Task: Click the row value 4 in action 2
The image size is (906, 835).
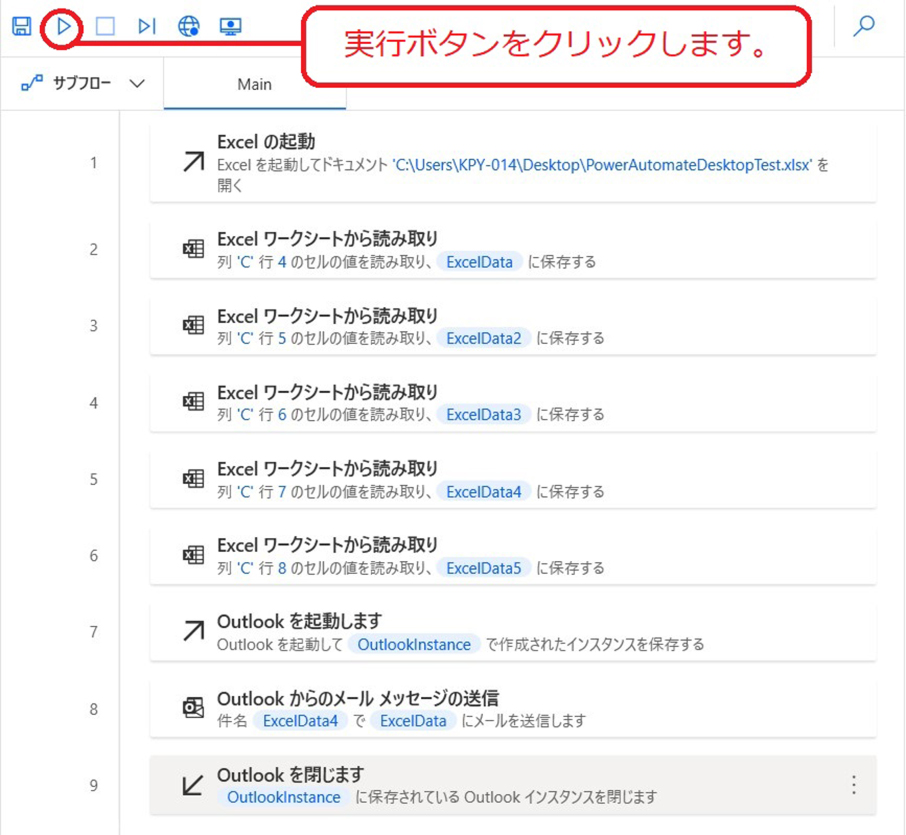Action: coord(282,262)
